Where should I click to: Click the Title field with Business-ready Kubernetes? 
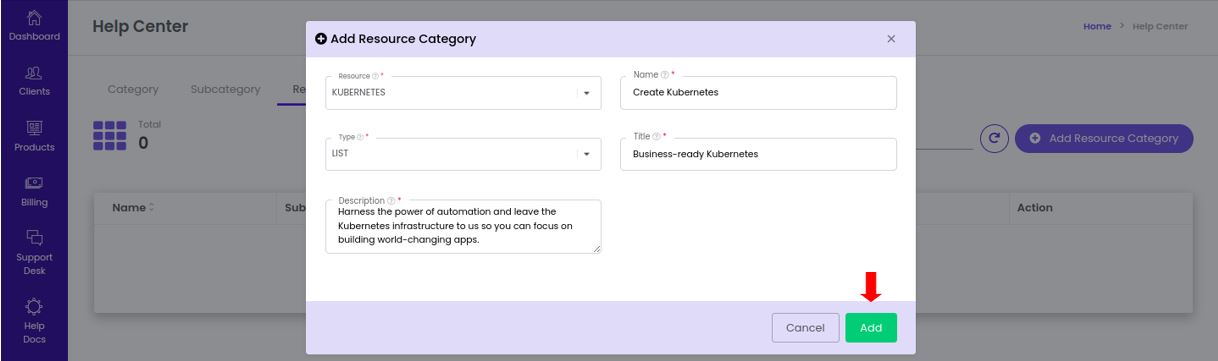point(758,154)
